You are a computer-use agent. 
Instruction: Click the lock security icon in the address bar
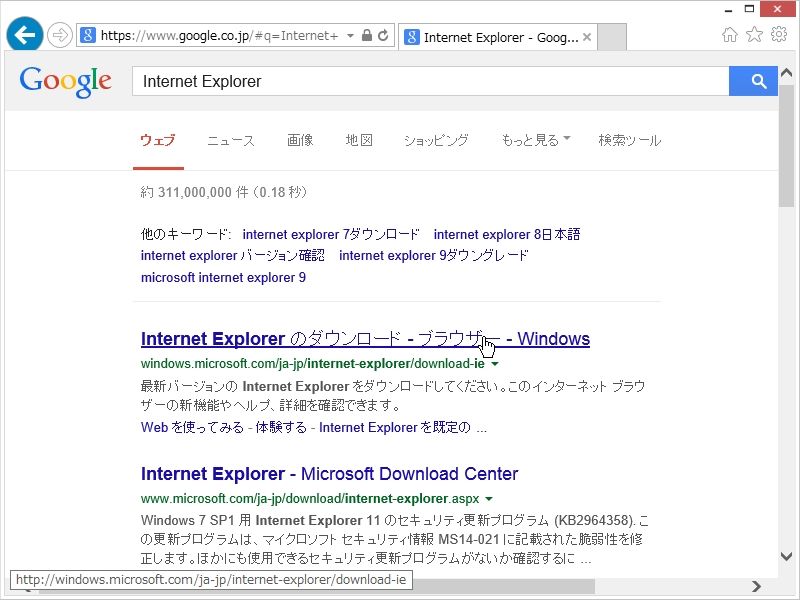(x=366, y=35)
